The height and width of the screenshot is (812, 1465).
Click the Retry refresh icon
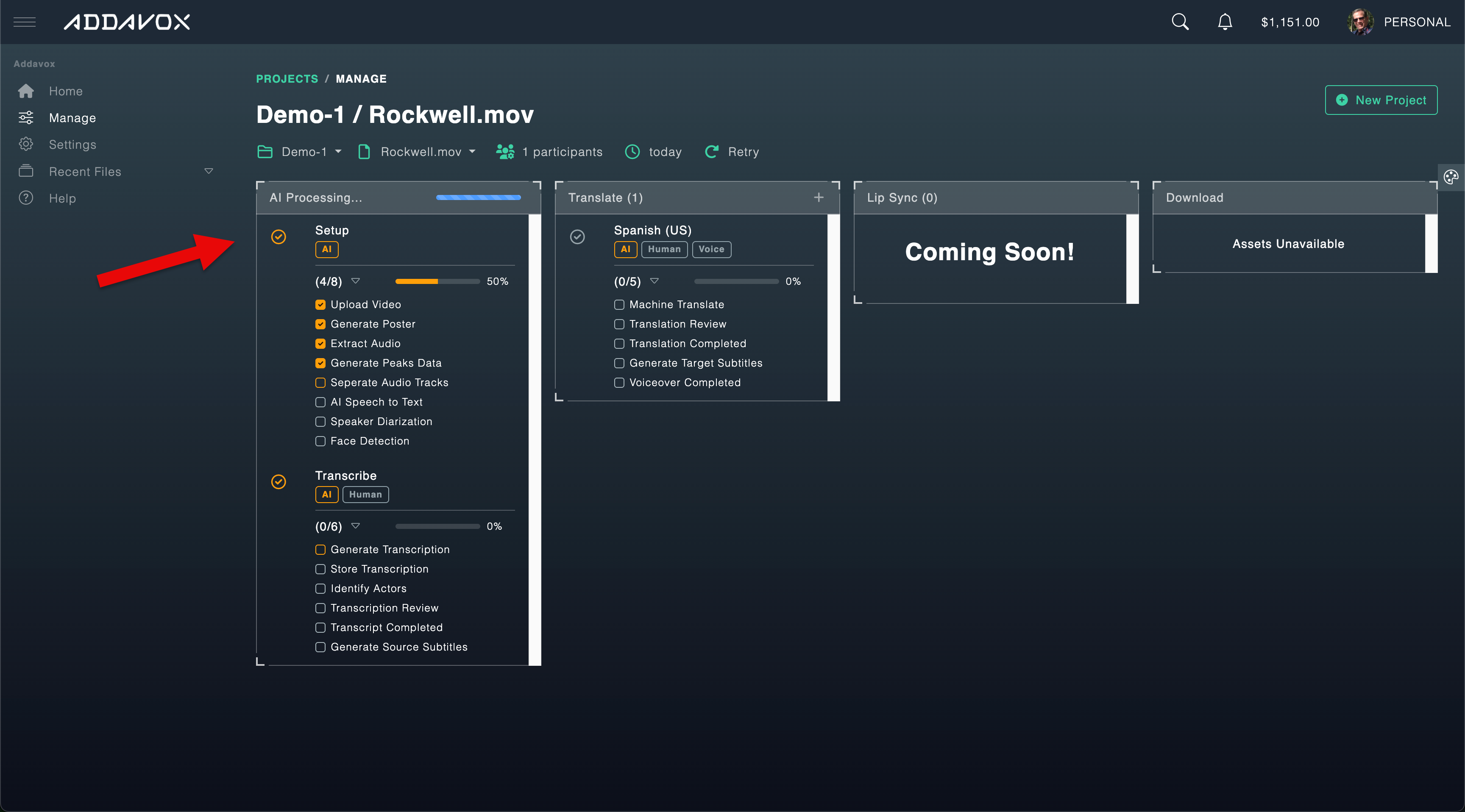point(711,152)
